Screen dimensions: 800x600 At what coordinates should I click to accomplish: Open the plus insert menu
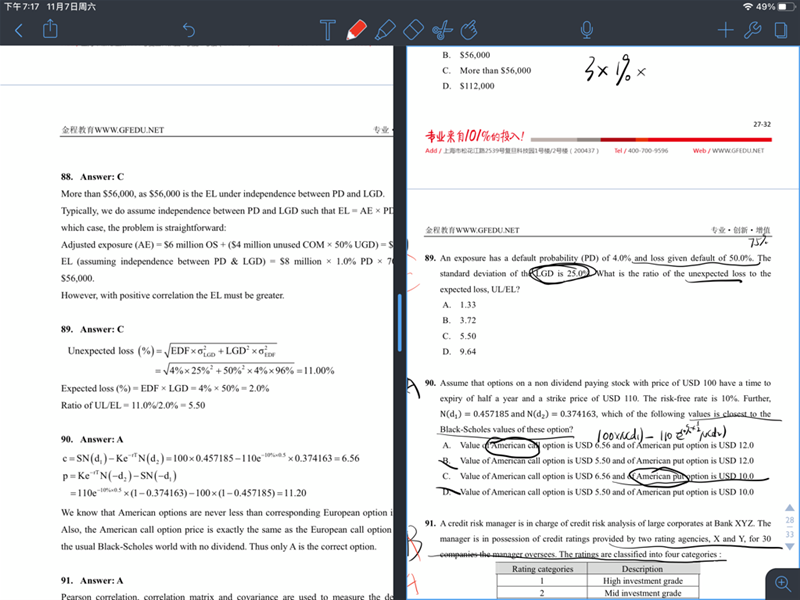pyautogui.click(x=726, y=30)
